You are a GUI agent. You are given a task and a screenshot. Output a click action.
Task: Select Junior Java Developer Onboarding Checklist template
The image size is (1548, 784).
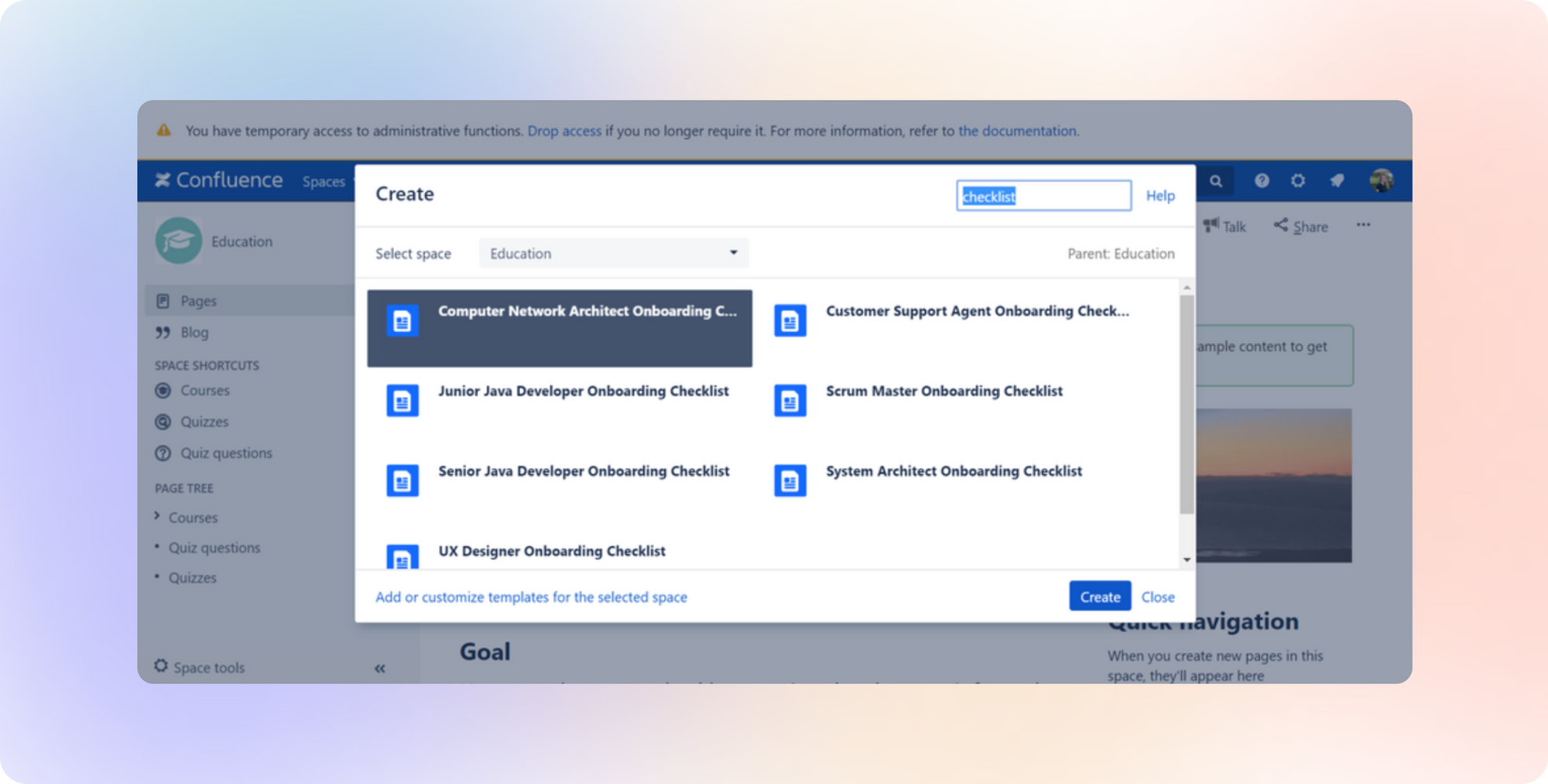click(583, 392)
